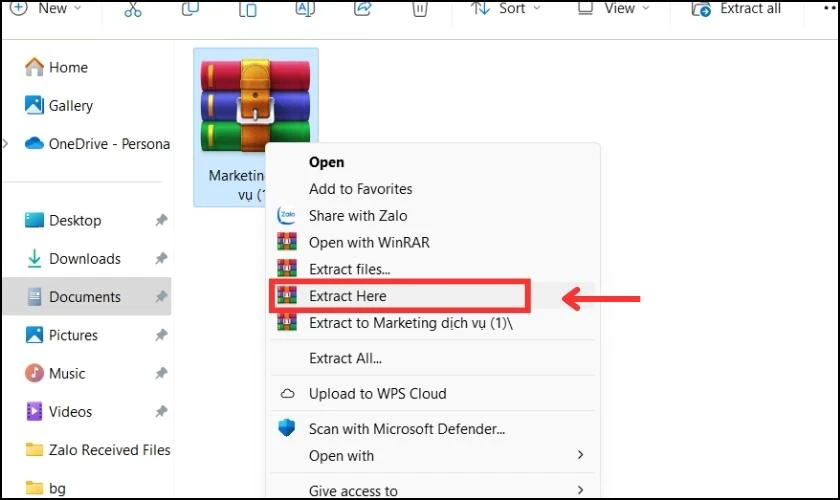Screen dimensions: 840x500
Task: Click the Extract all toolbar button
Action: pos(736,9)
